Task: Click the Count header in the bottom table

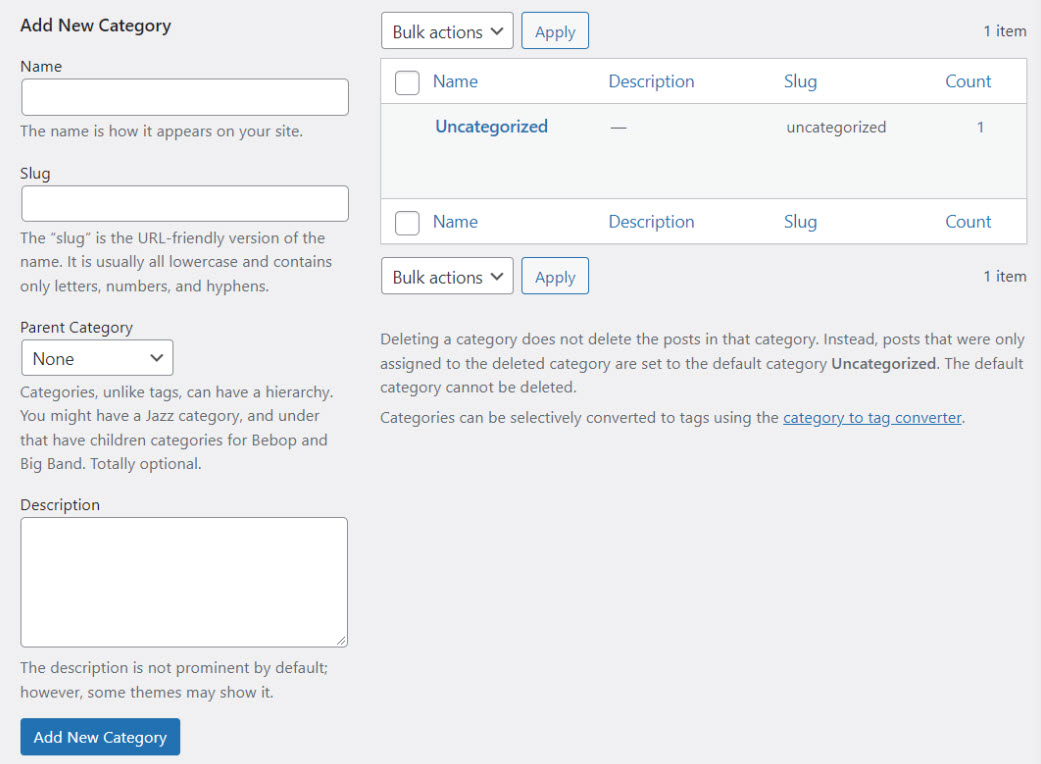Action: point(967,221)
